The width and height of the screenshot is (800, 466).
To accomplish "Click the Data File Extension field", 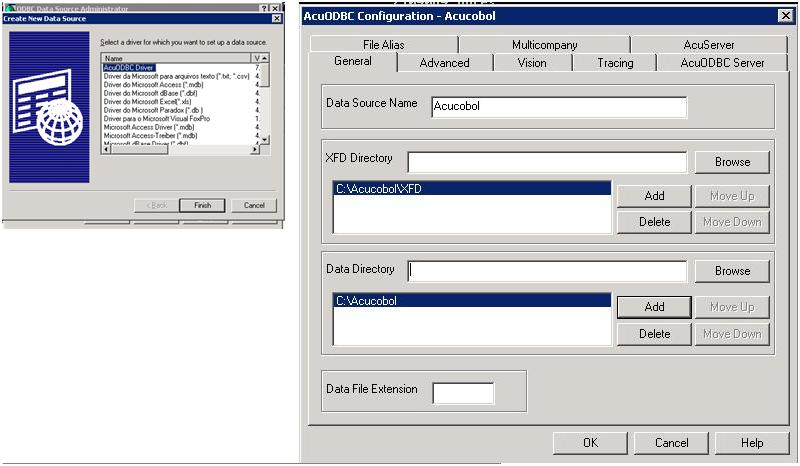I will [463, 393].
